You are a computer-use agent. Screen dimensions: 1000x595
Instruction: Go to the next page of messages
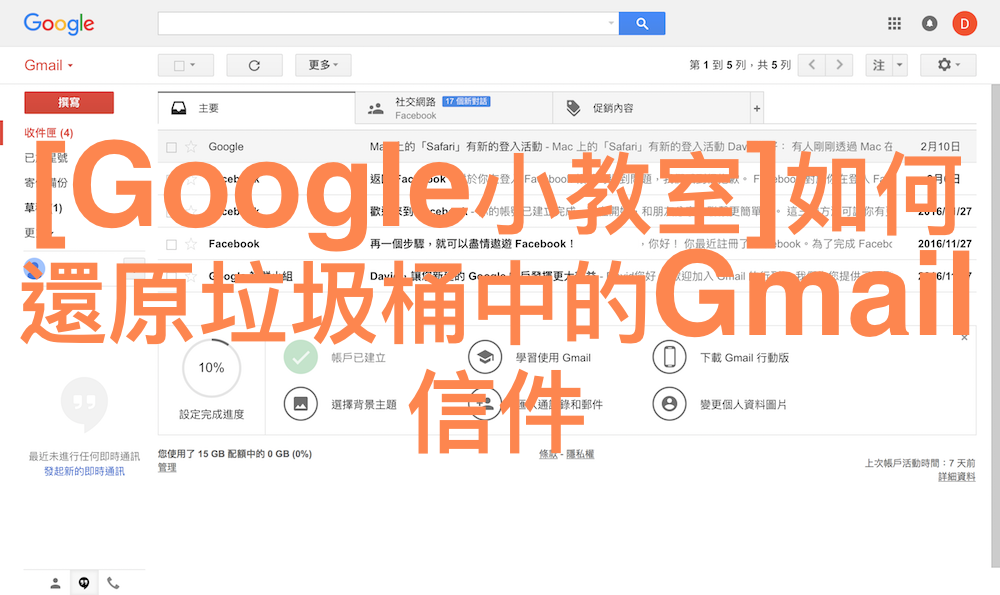tap(839, 65)
